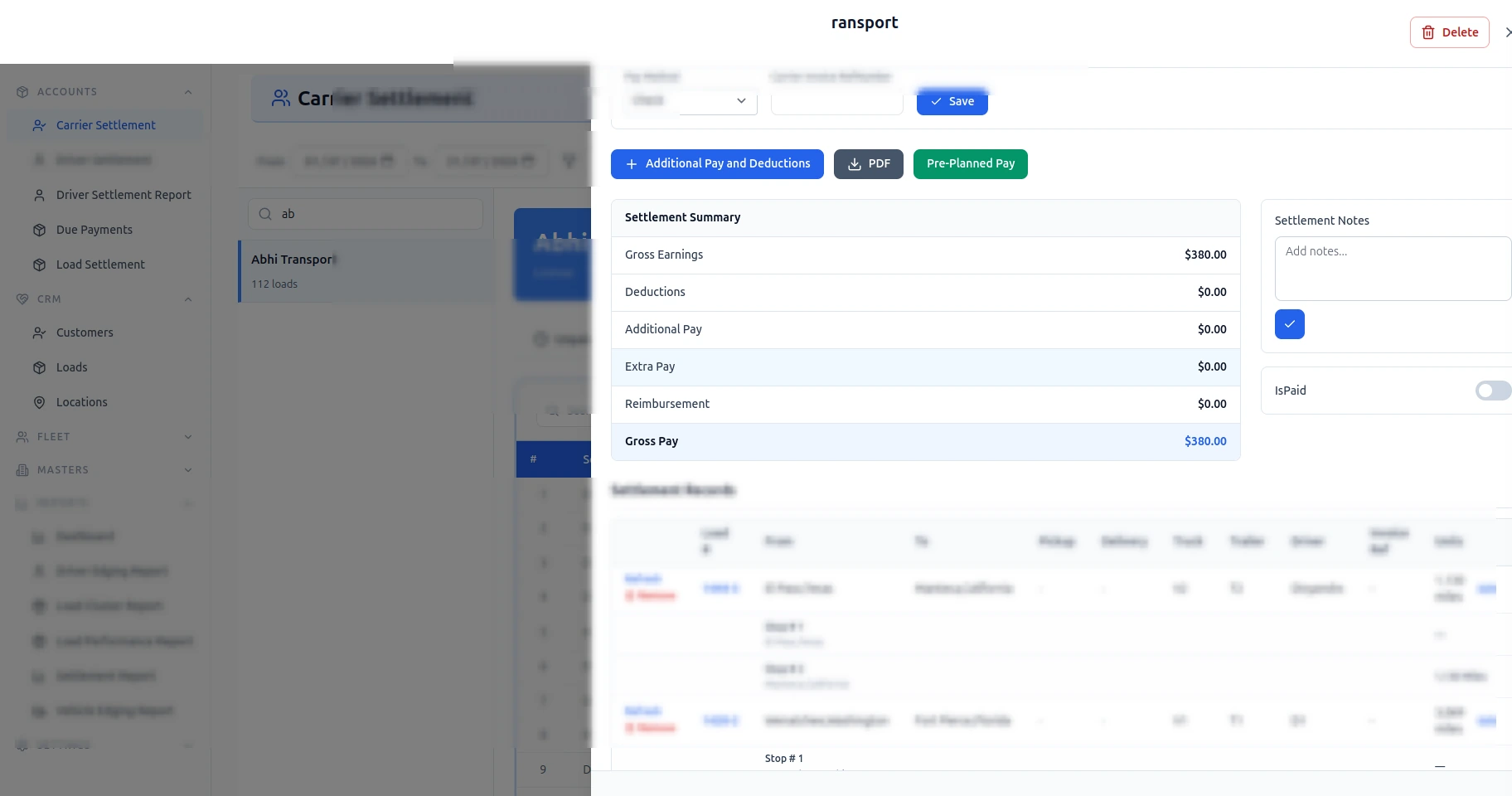Select Abhi Transport carrier with 112 loads
Screen dimensions: 1512x796
(x=366, y=271)
